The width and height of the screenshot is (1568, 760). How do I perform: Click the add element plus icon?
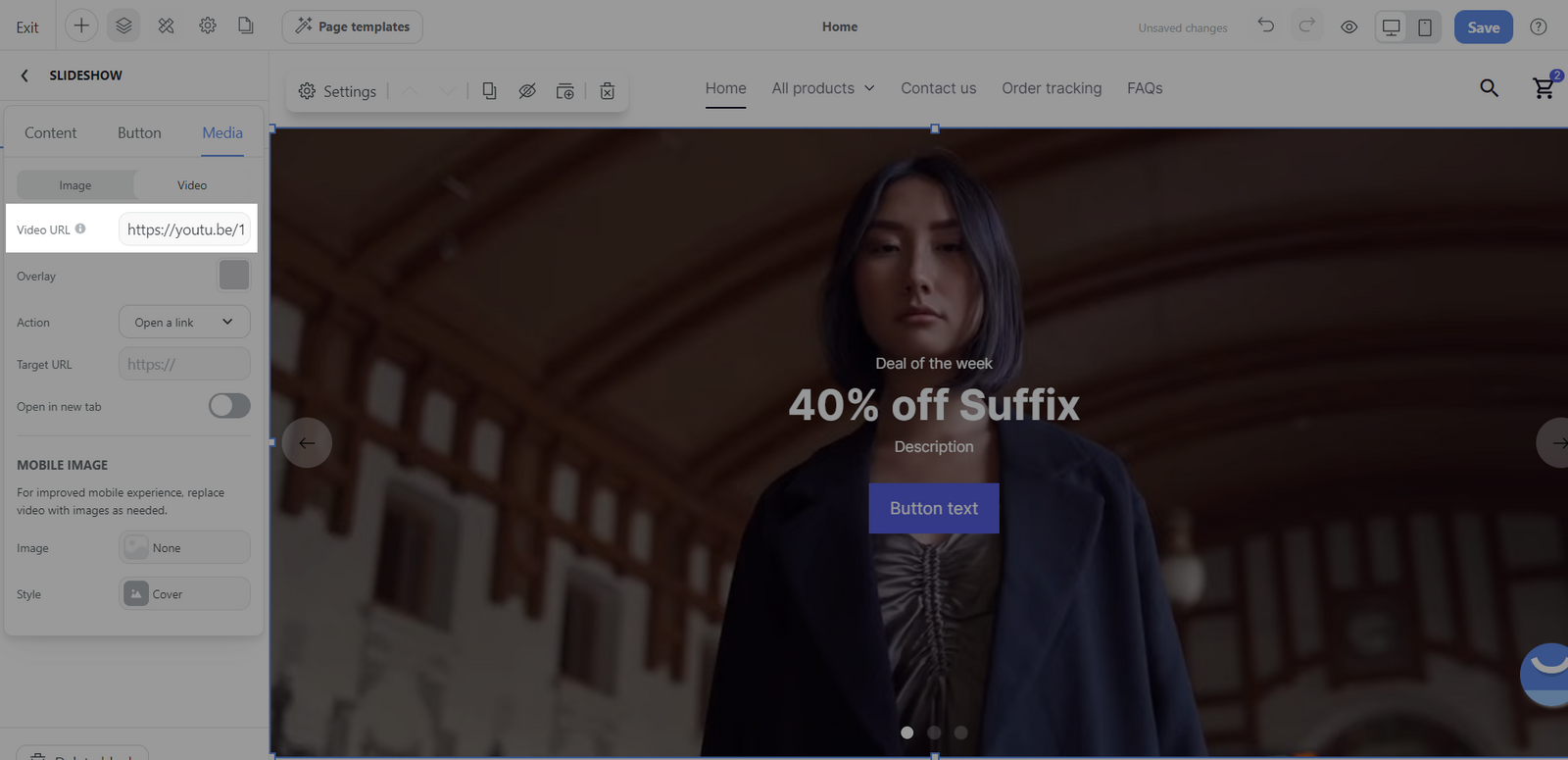click(81, 26)
